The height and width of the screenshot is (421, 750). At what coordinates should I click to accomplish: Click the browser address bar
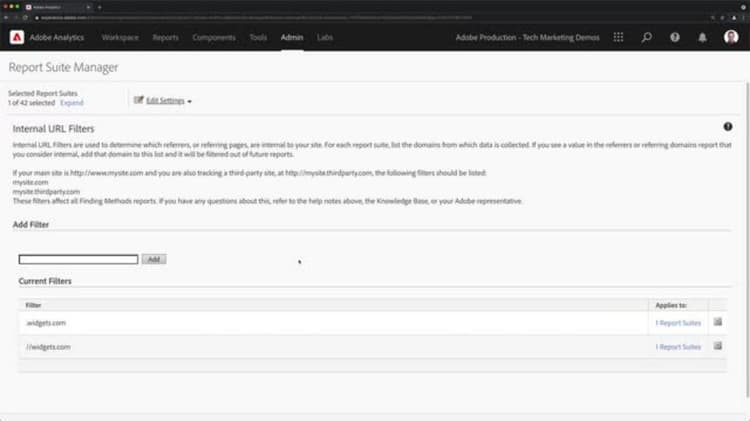(x=256, y=18)
